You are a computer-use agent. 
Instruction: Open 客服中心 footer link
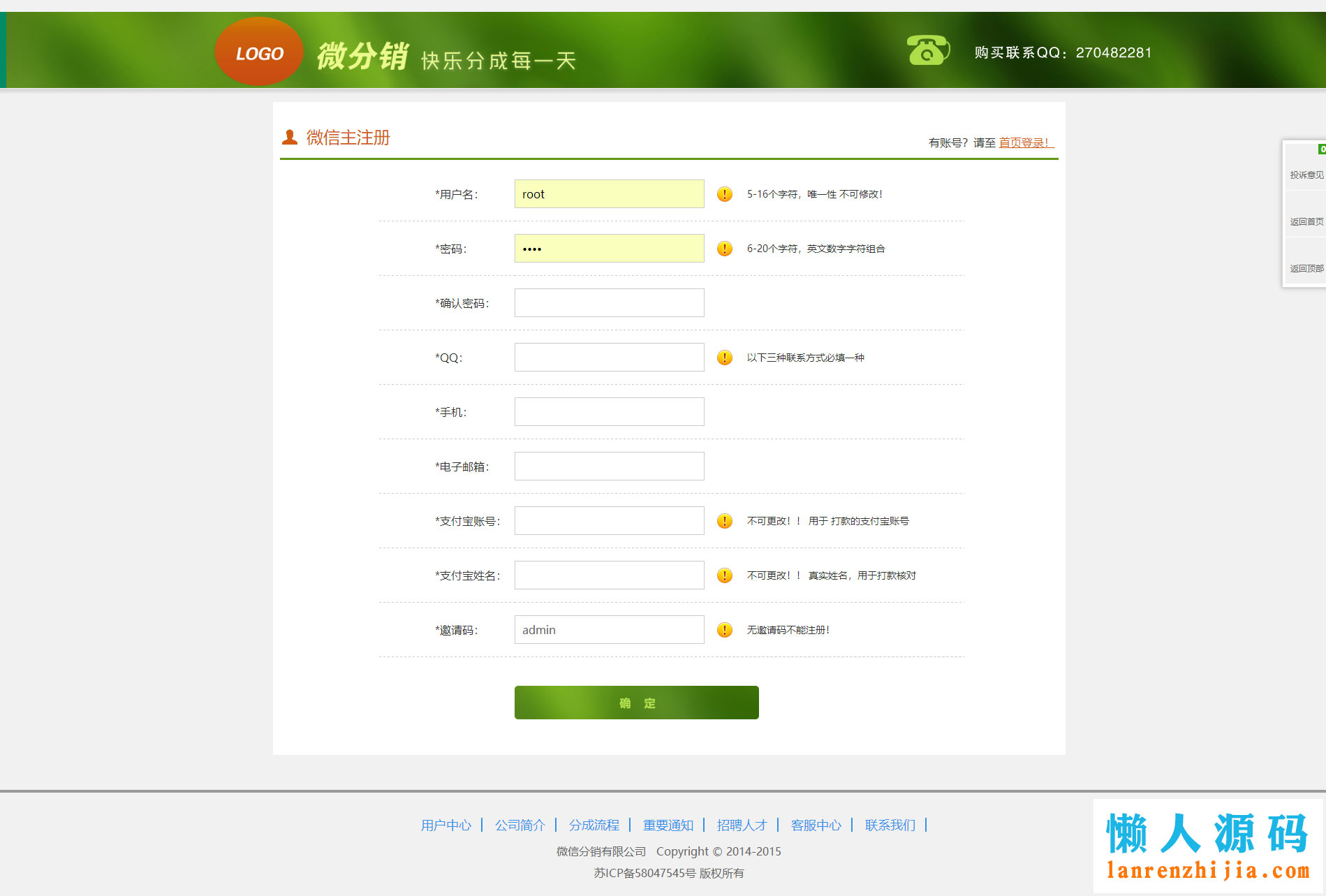click(816, 825)
